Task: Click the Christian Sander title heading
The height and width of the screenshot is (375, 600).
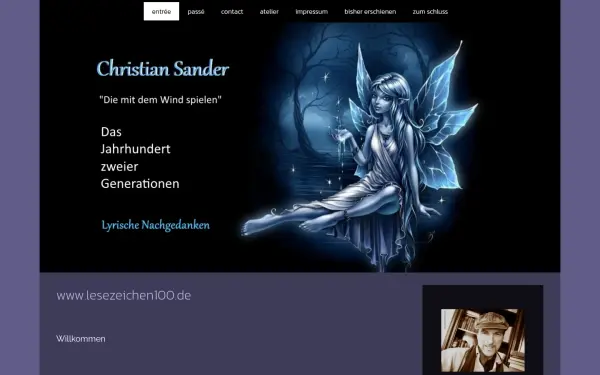Action: coord(163,69)
